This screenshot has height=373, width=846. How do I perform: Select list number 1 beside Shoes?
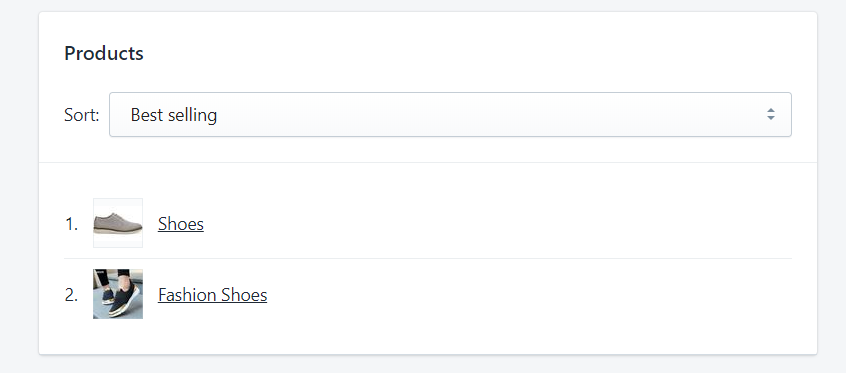coord(71,224)
